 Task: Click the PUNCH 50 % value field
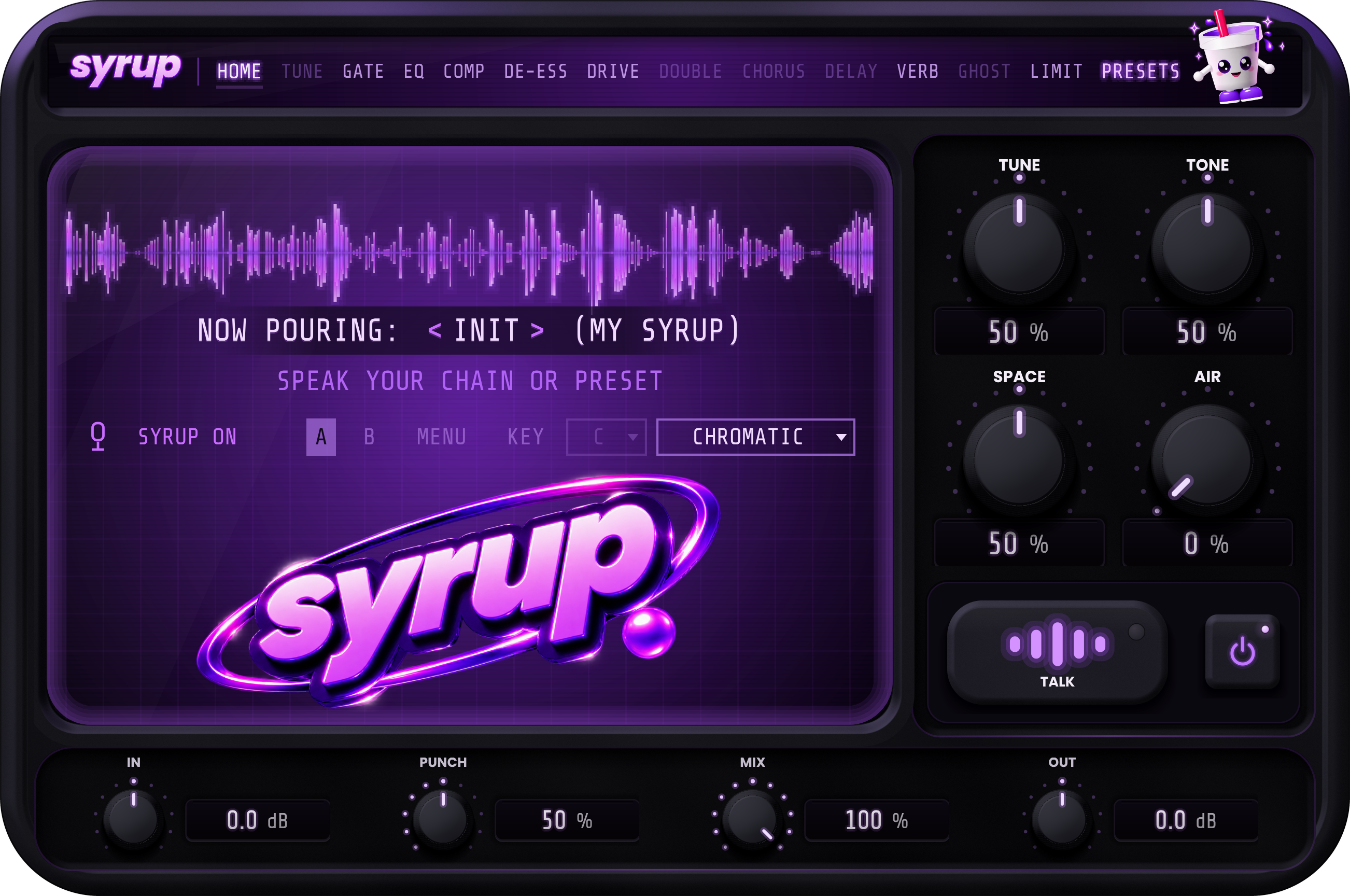tap(567, 821)
